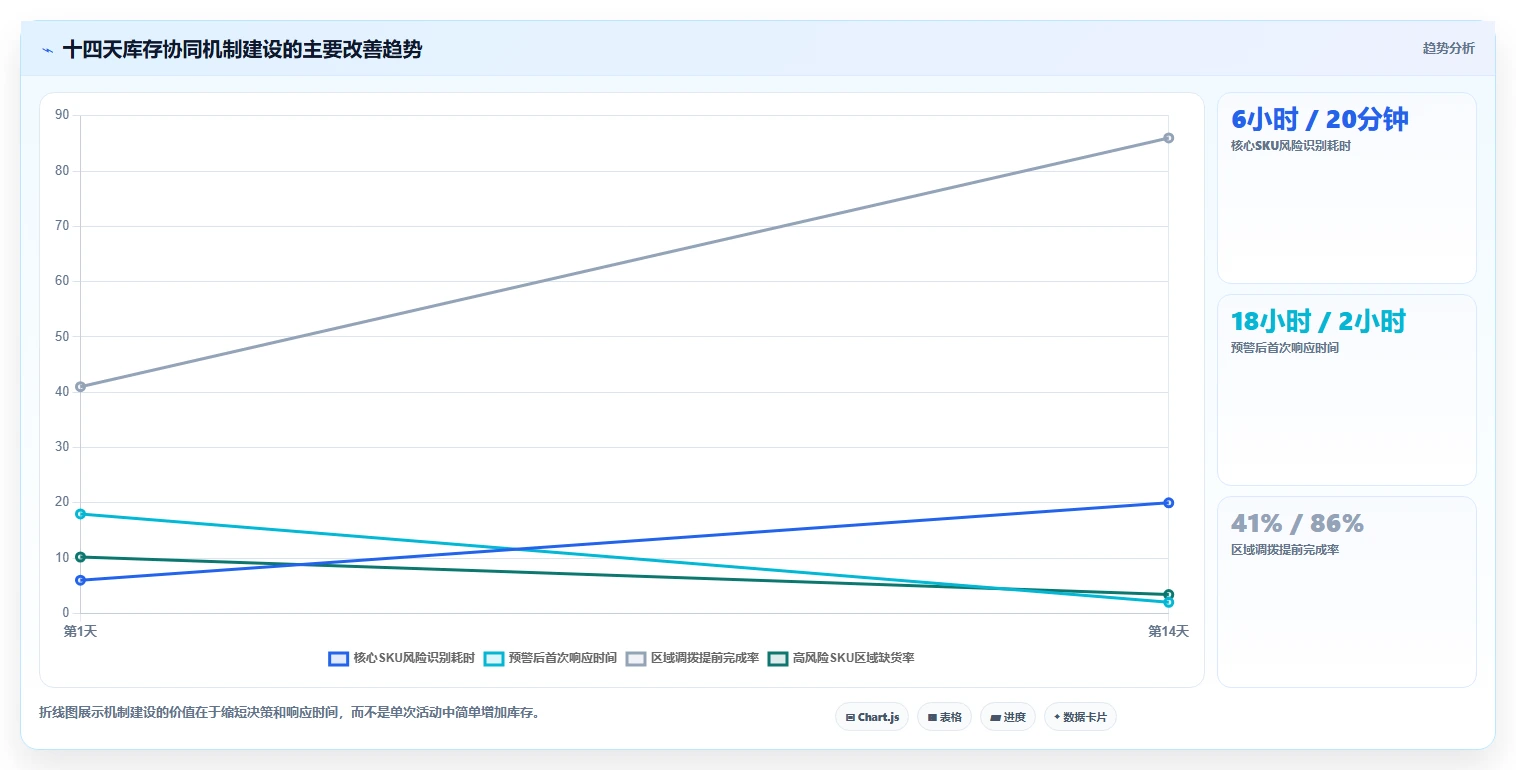Viewport: 1516px width, 770px height.
Task: Click the cyan data point at 第14天
Action: click(1168, 602)
